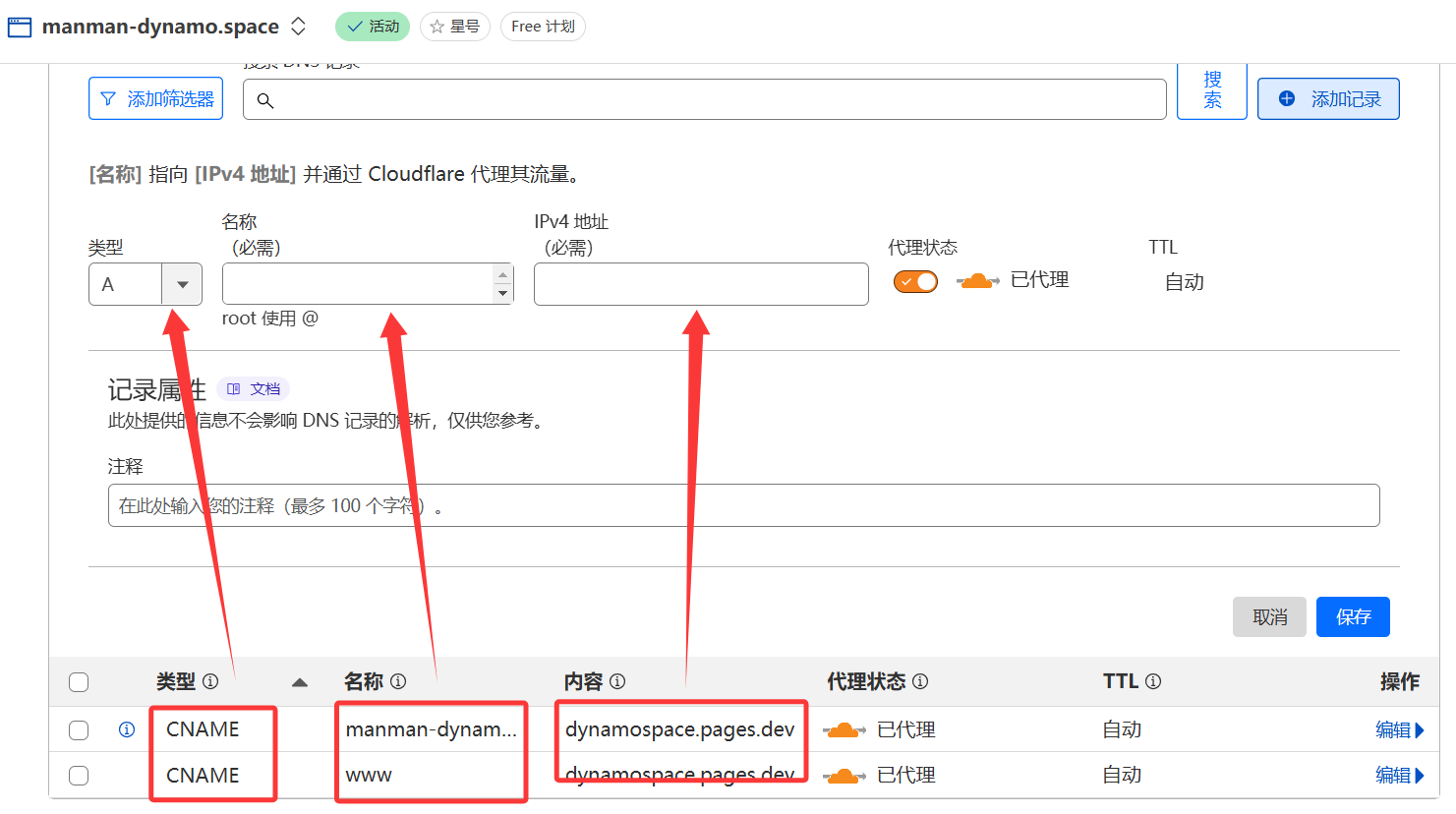
Task: Click 编辑 for the manman-dynam... record
Action: (1400, 729)
